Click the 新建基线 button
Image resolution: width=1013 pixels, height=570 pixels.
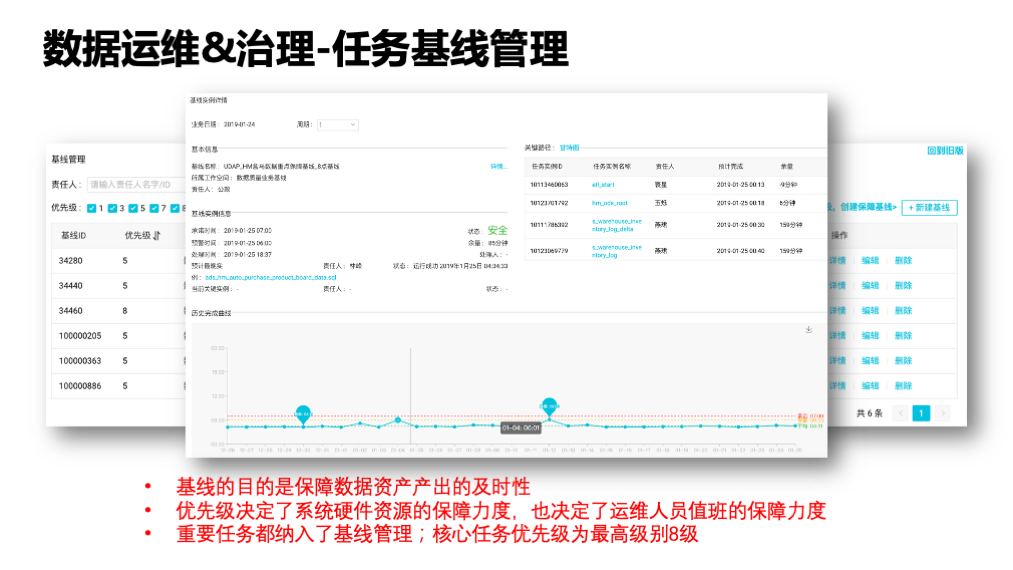pyautogui.click(x=929, y=208)
